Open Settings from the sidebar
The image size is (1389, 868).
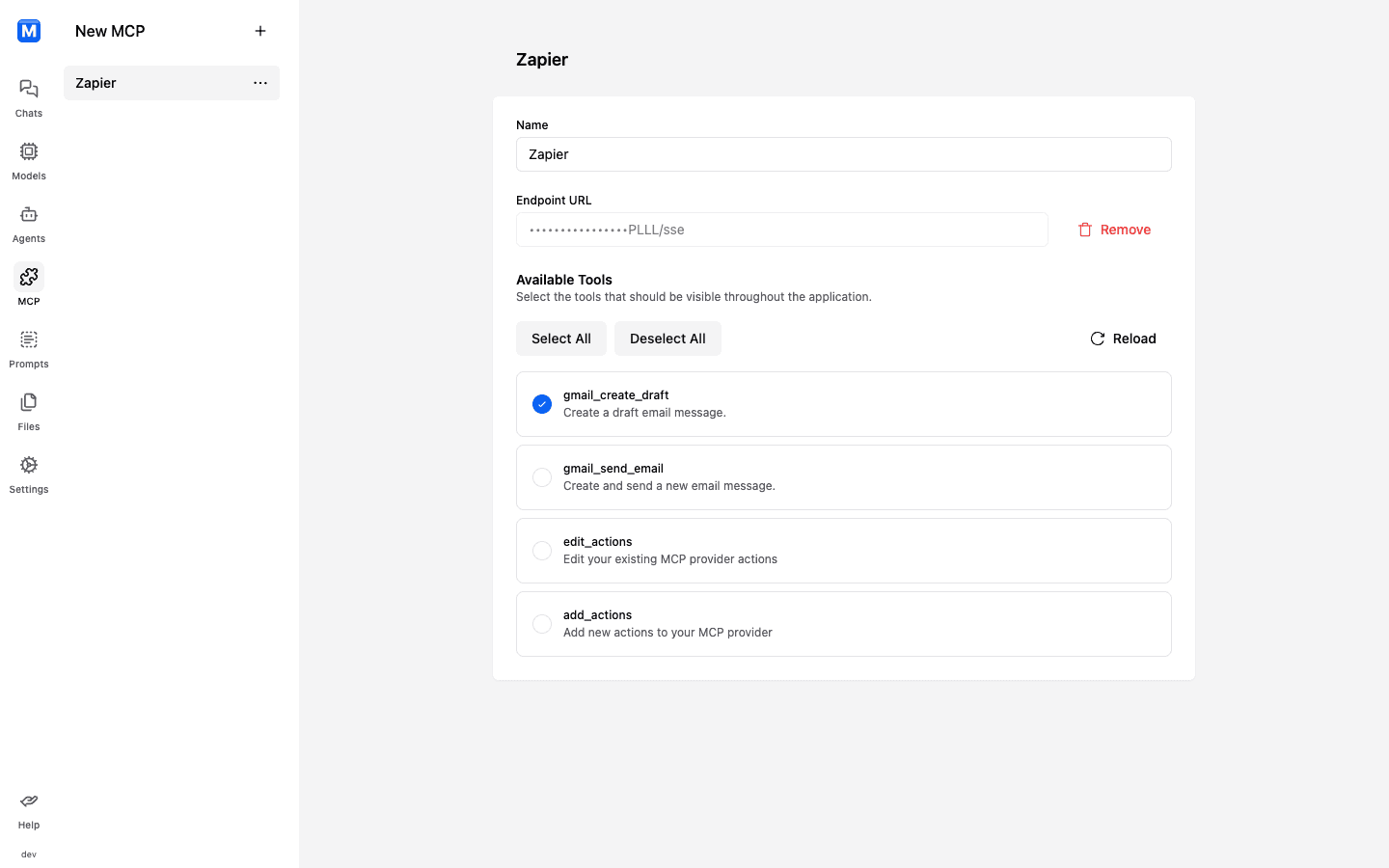(29, 475)
